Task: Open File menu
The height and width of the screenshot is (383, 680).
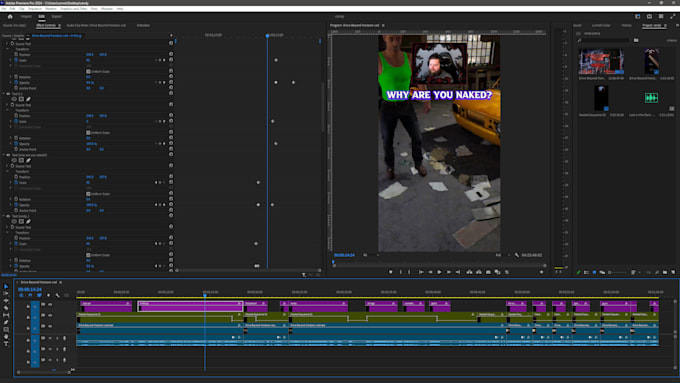Action: tap(3, 9)
